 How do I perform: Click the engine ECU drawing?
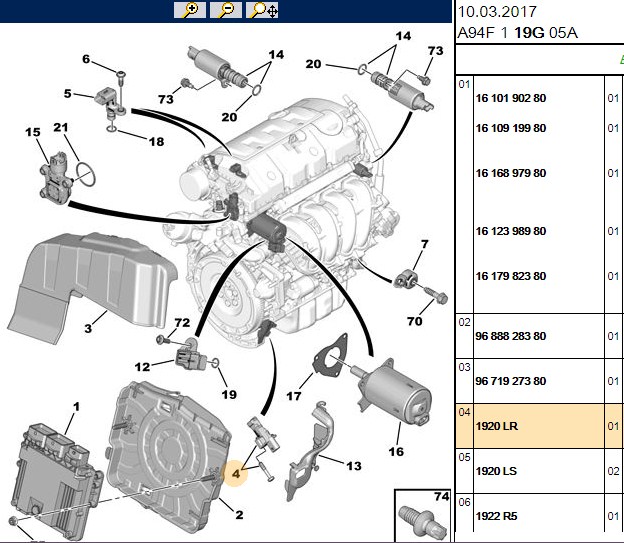[56, 482]
